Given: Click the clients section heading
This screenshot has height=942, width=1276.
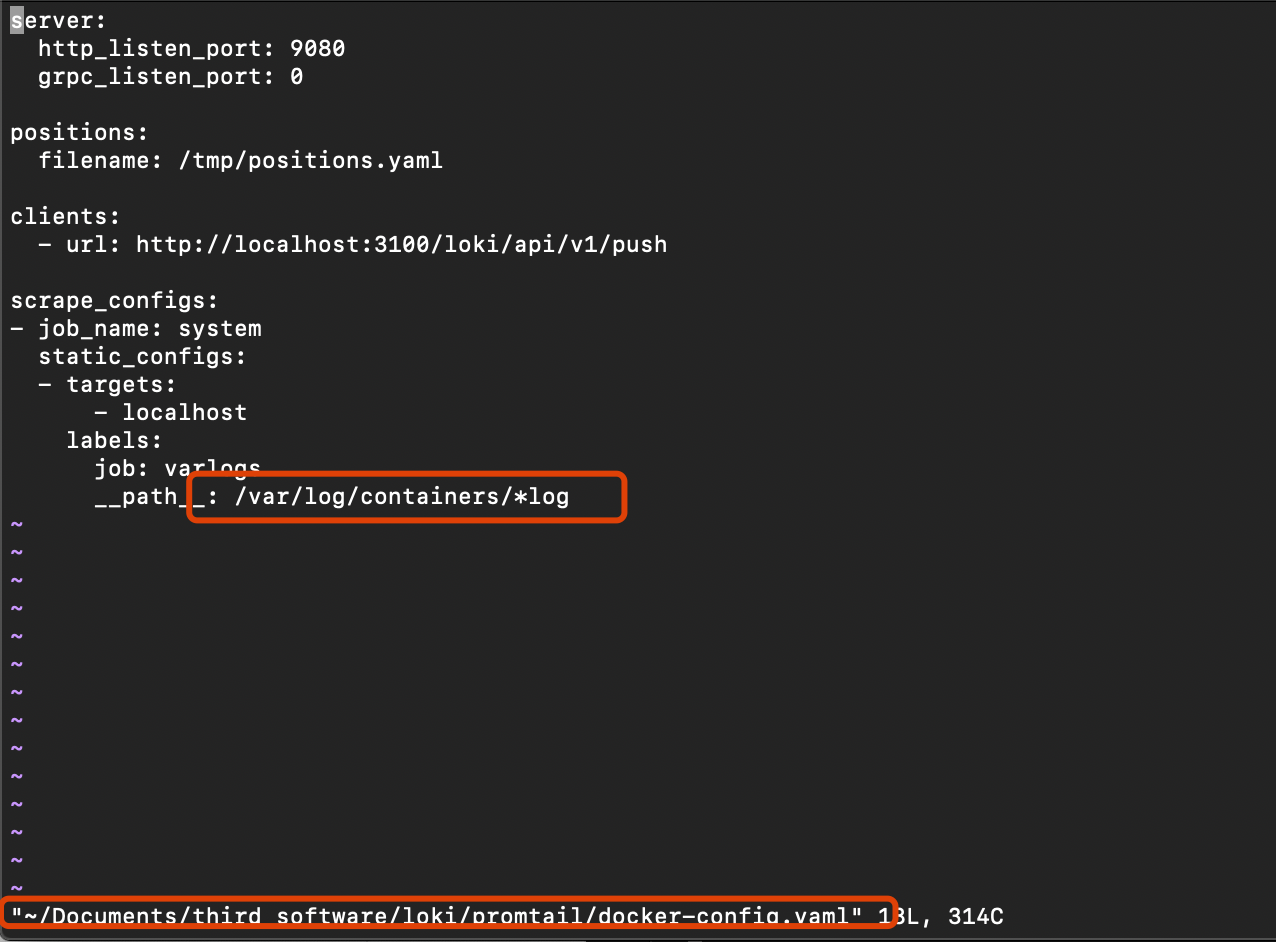Looking at the screenshot, I should click(64, 217).
